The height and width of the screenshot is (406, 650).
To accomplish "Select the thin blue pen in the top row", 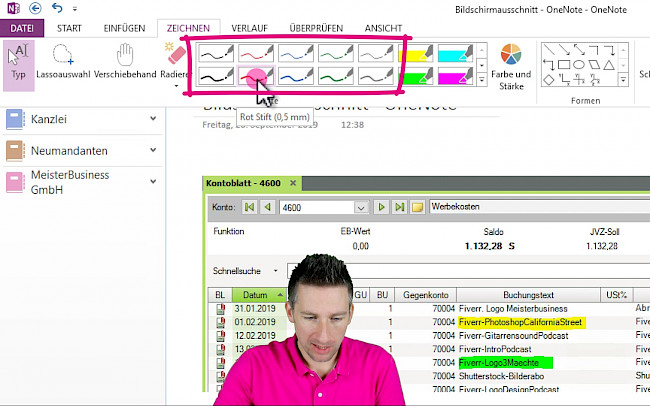I will pyautogui.click(x=296, y=53).
